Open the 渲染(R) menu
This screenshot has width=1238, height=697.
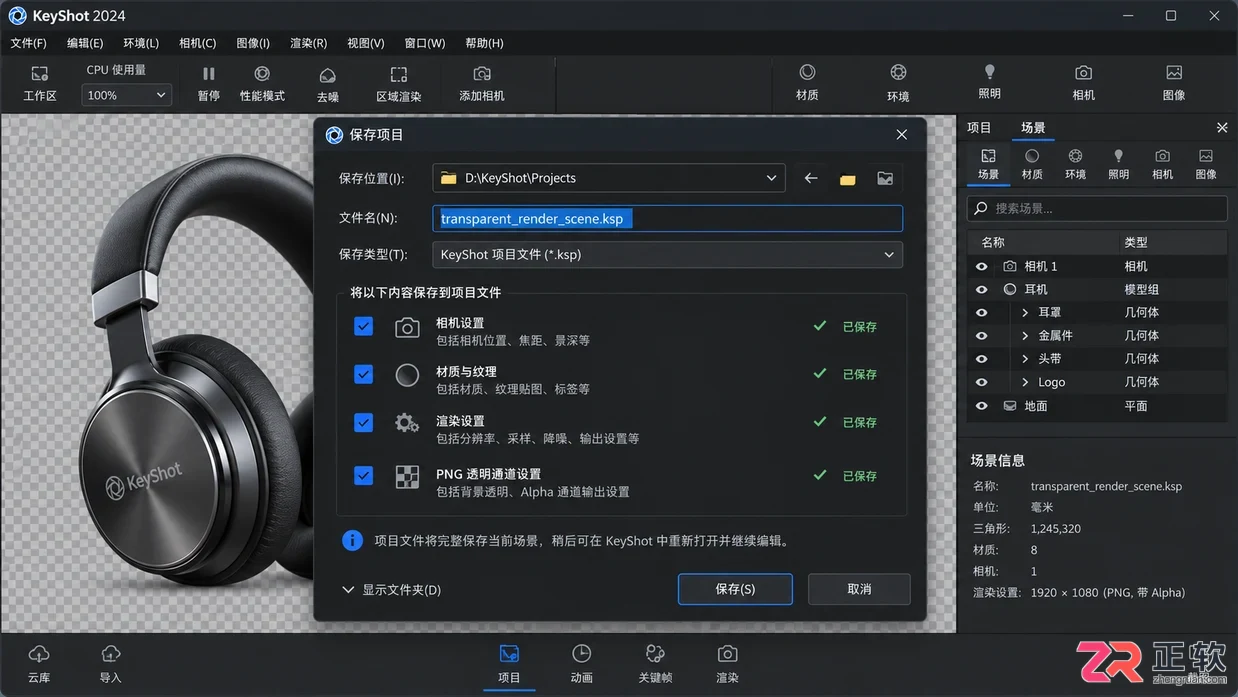click(x=308, y=43)
